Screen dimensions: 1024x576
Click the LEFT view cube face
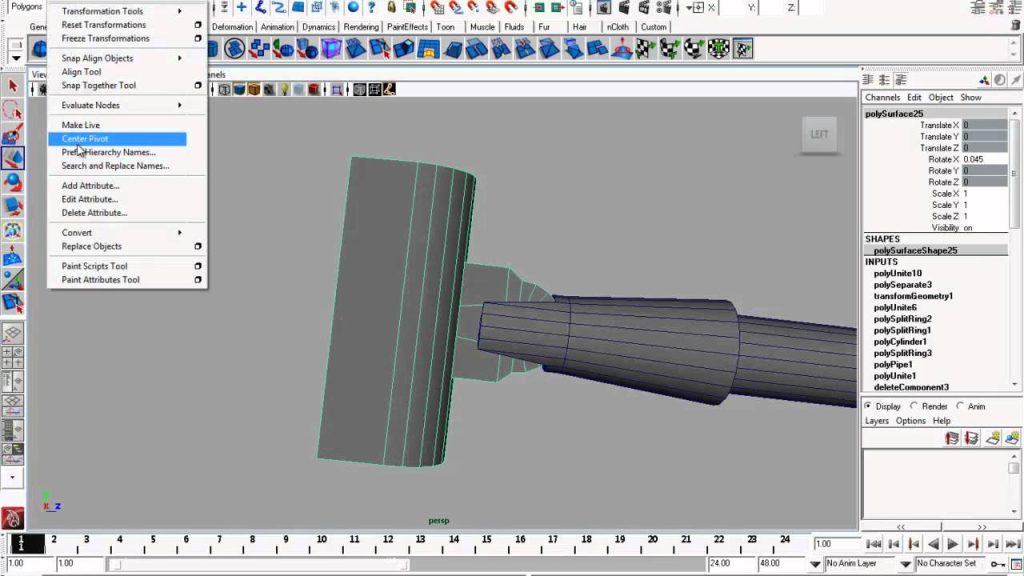coord(819,135)
